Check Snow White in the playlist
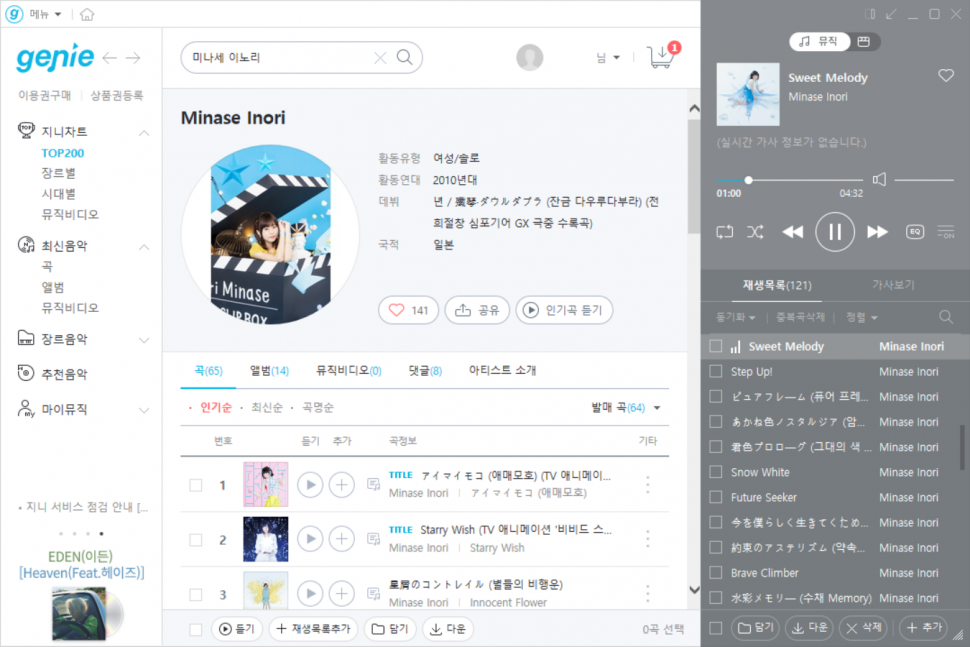 pyautogui.click(x=716, y=472)
